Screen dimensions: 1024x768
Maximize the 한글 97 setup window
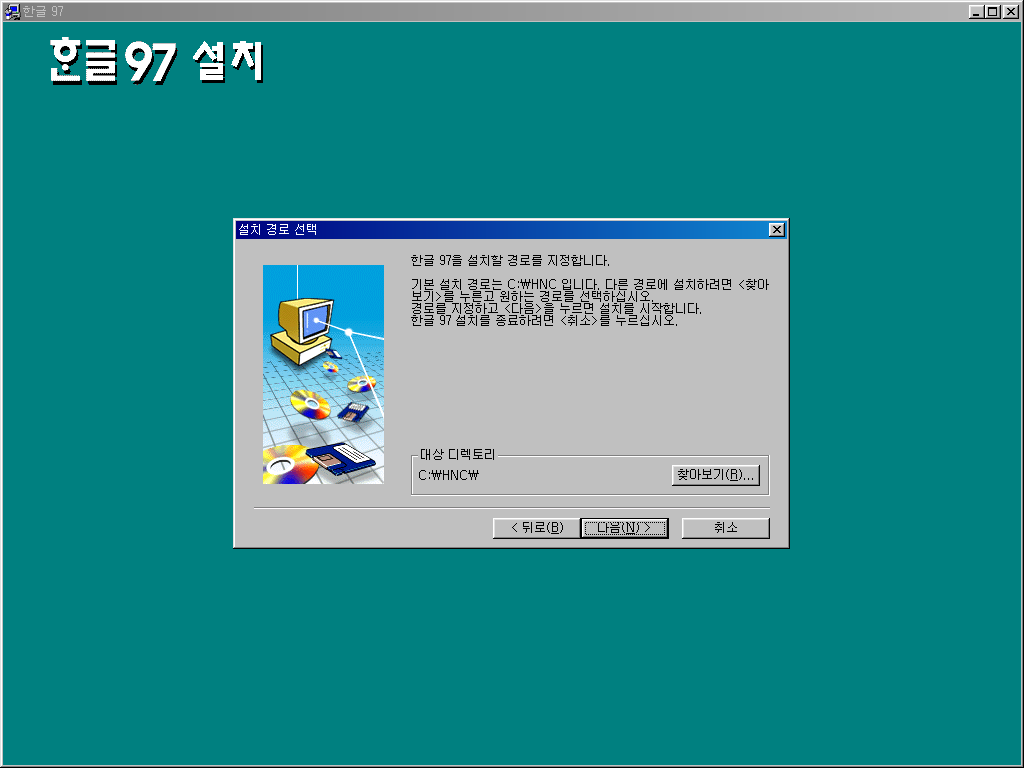[993, 11]
